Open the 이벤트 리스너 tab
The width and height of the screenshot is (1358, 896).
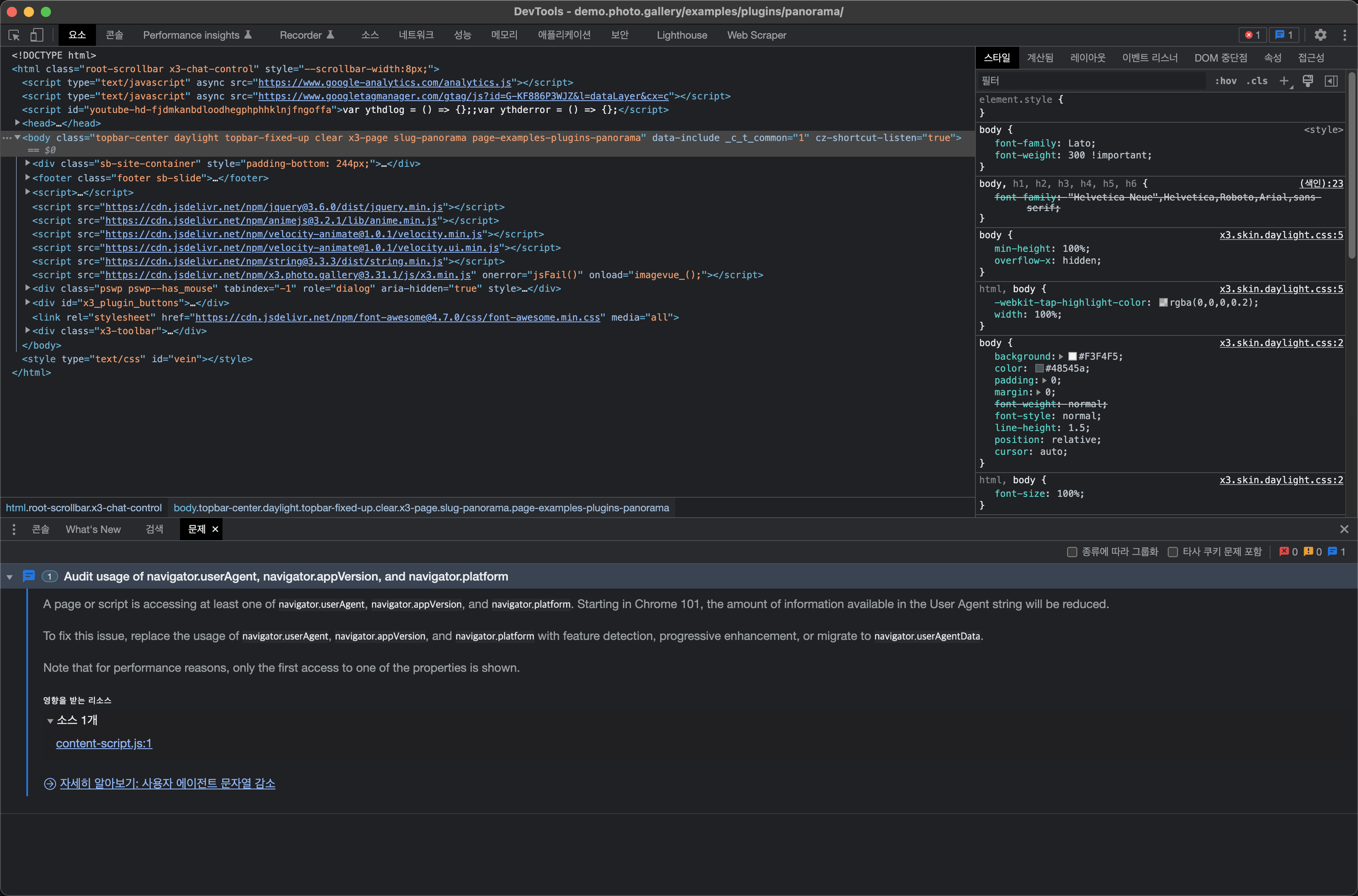(1150, 58)
